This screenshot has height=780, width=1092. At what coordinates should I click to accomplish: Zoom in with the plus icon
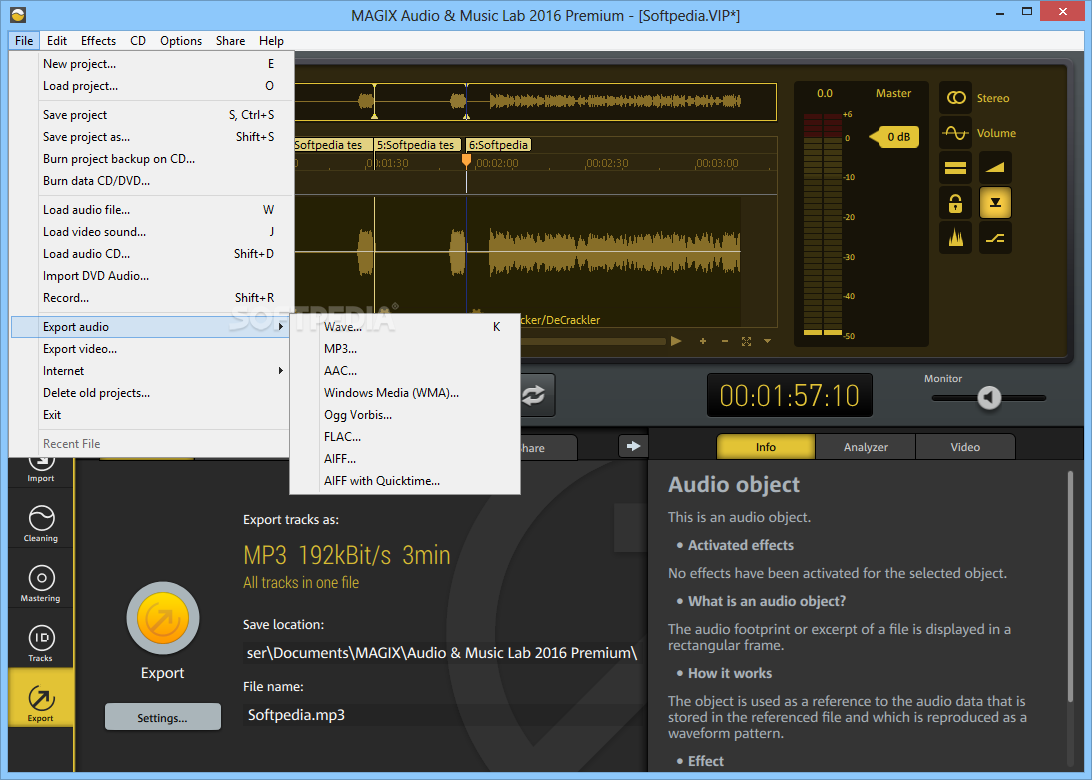pyautogui.click(x=703, y=341)
